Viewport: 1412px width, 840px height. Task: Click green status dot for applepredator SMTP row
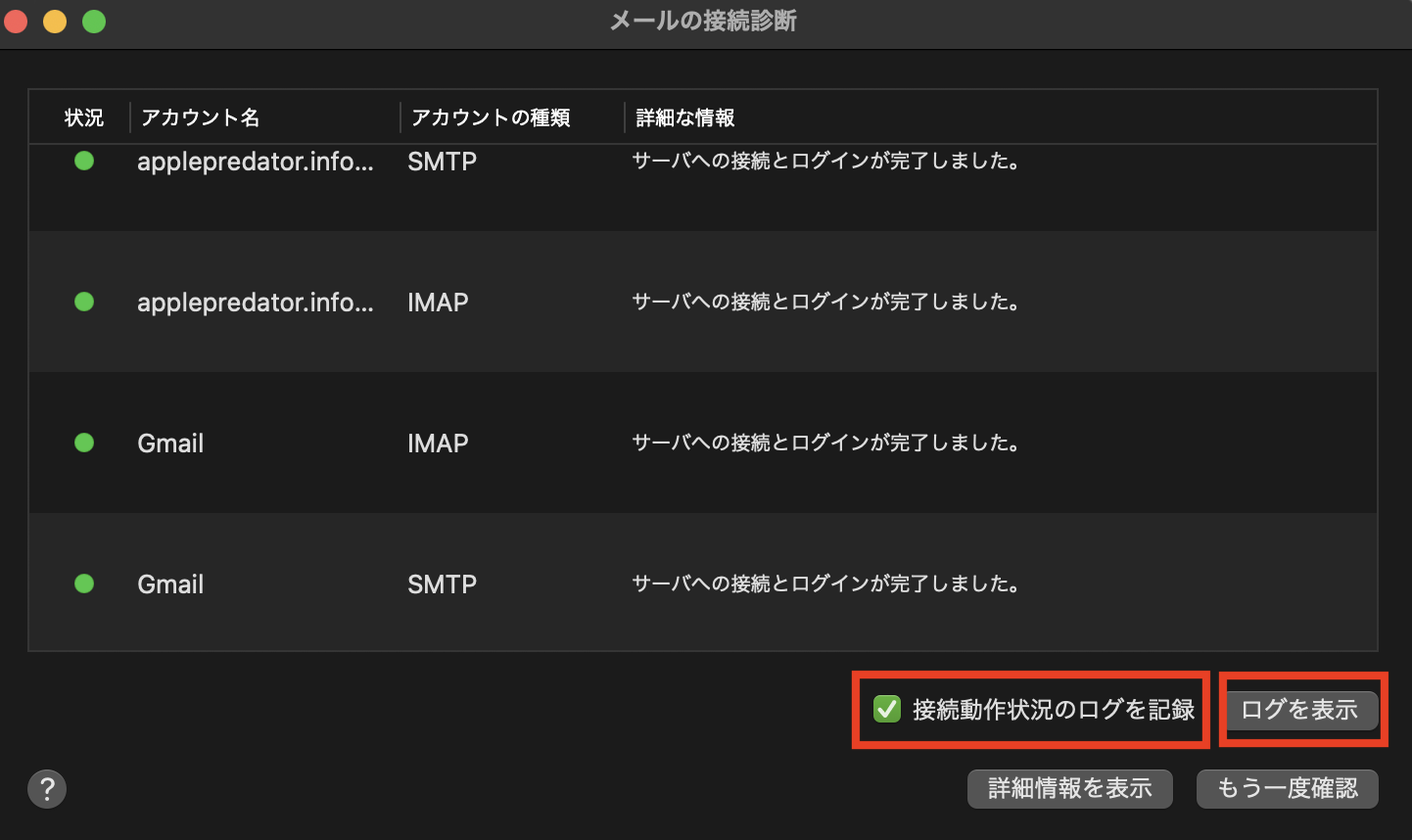[84, 161]
